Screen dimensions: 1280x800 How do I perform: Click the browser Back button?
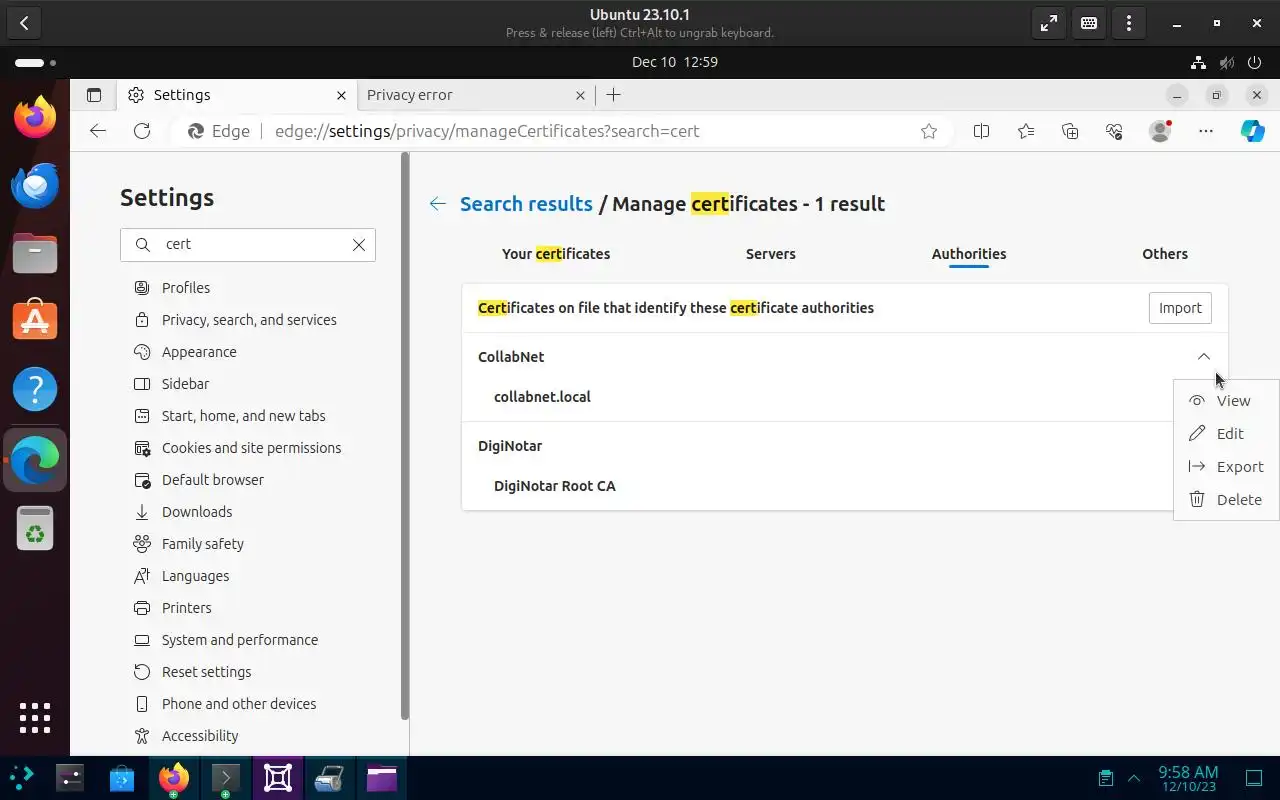pos(98,131)
